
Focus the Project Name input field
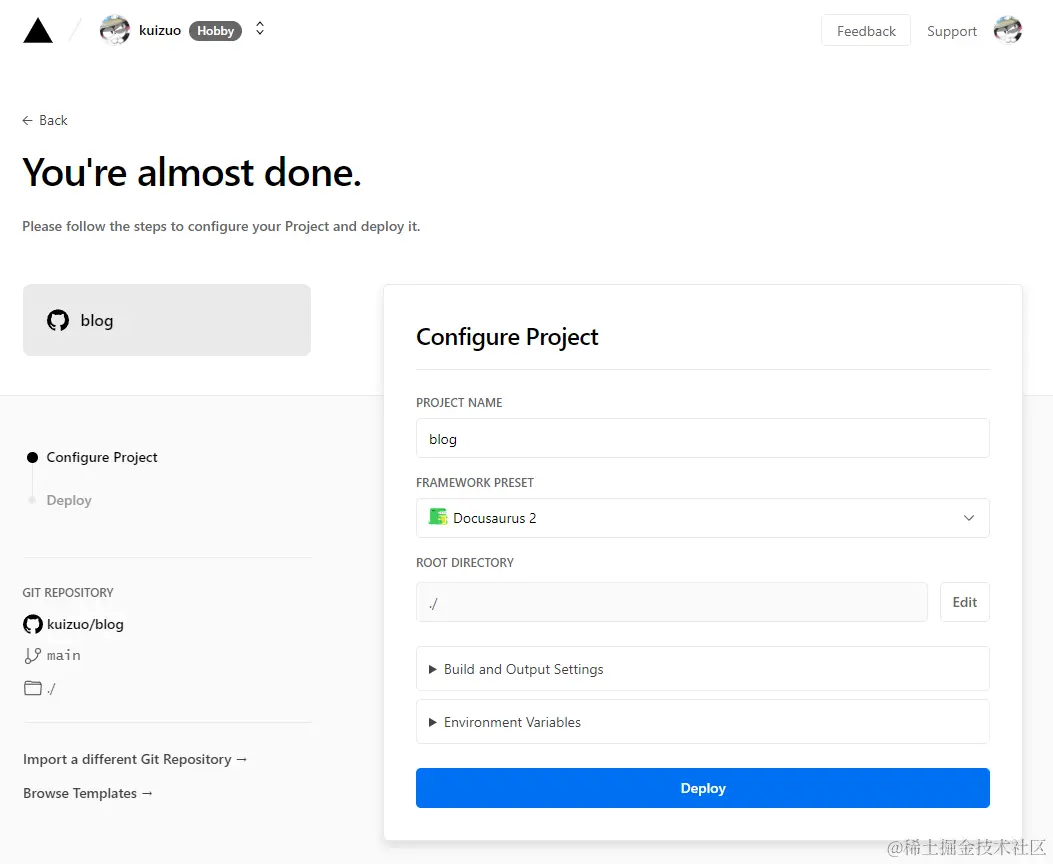702,438
